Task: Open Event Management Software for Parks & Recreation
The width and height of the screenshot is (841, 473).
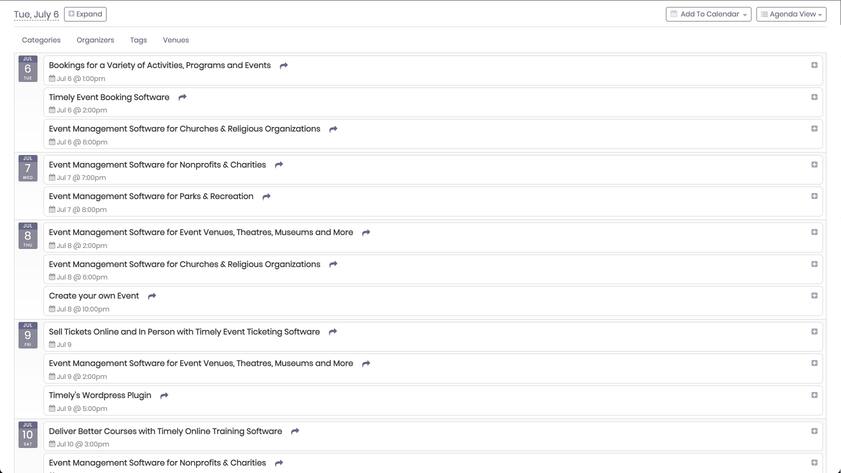Action: click(151, 196)
